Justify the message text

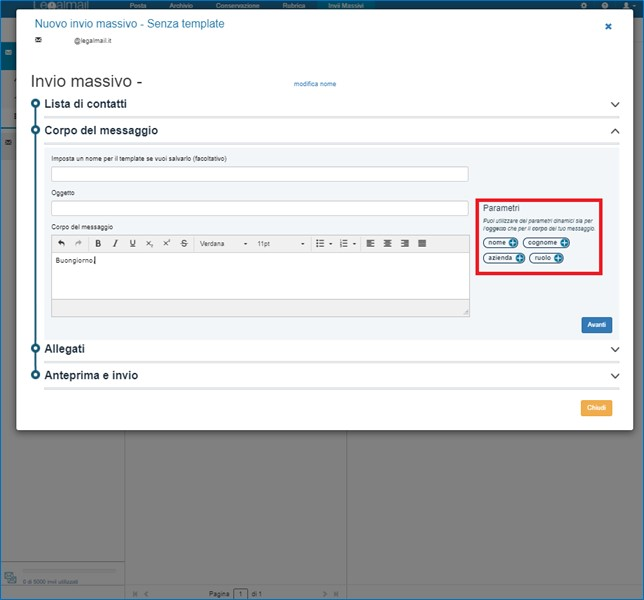(x=421, y=243)
